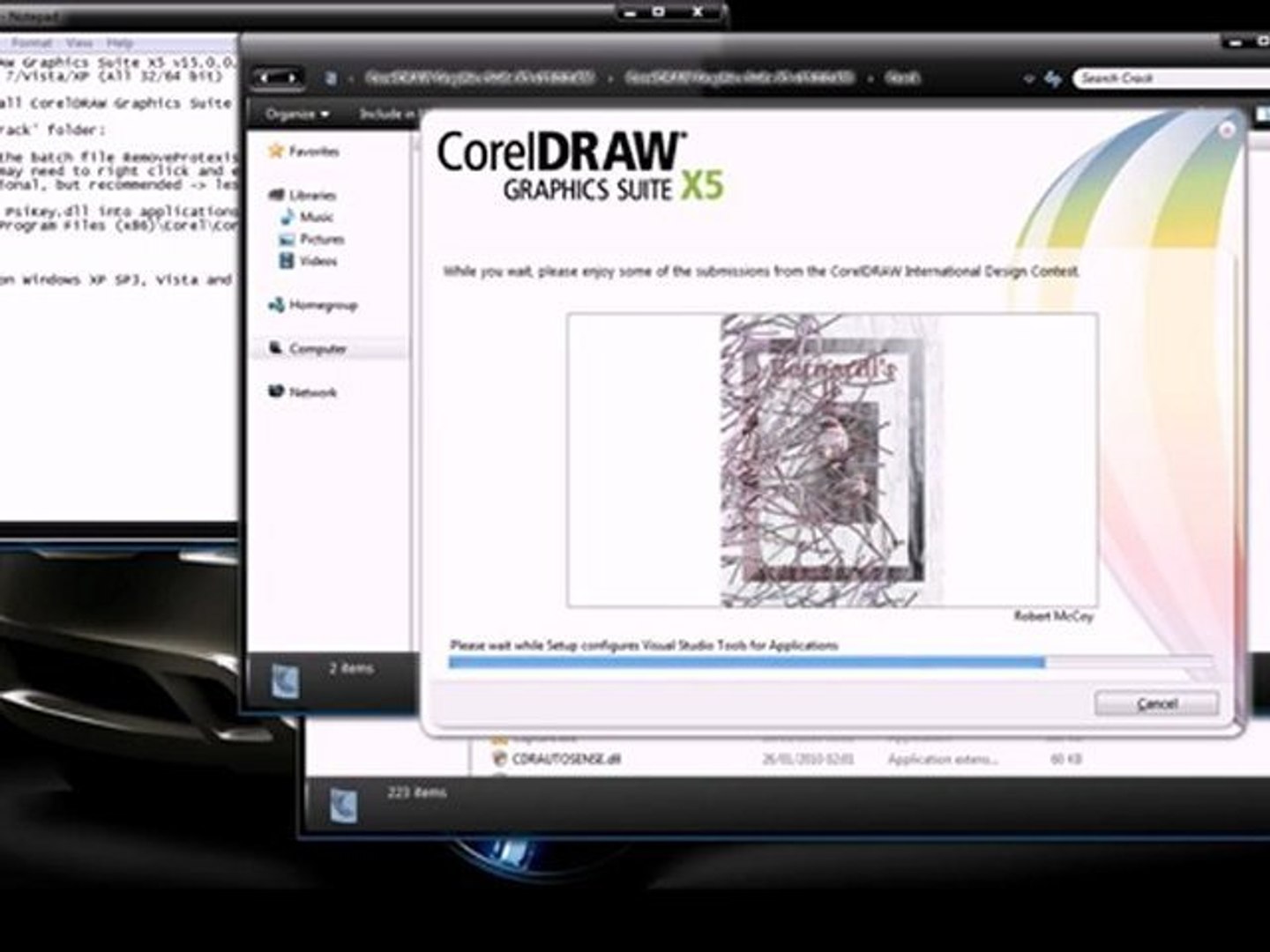Click the Robert McCoy artist credit
Image resolution: width=1270 pixels, height=952 pixels.
coord(1053,616)
